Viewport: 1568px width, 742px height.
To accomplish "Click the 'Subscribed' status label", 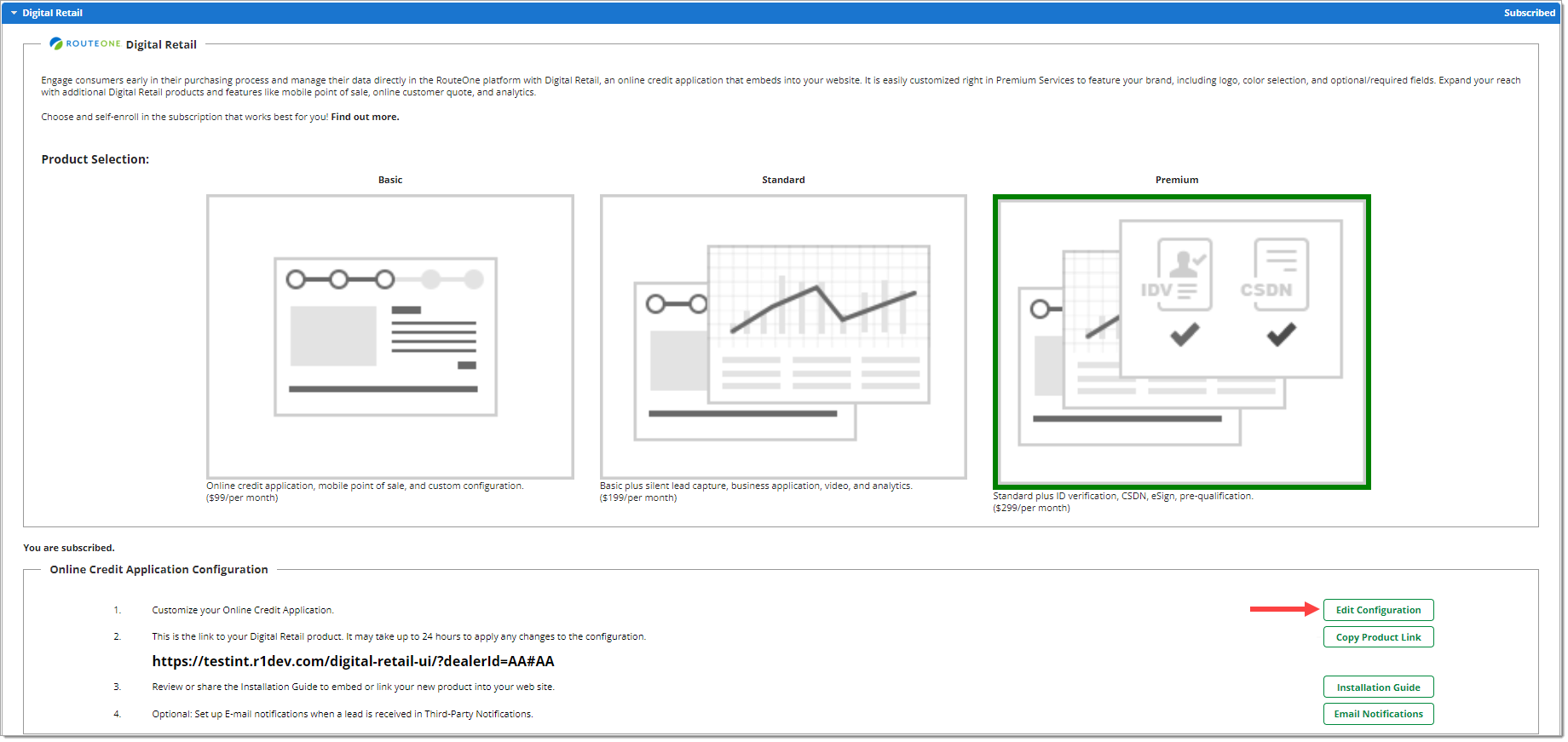I will click(x=1529, y=13).
